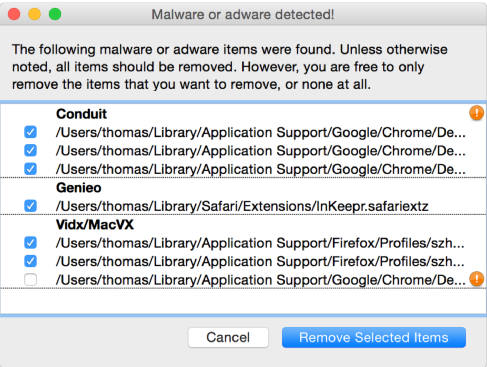Click the orange warning icon beside Conduit
Image resolution: width=487 pixels, height=367 pixels.
[x=476, y=113]
